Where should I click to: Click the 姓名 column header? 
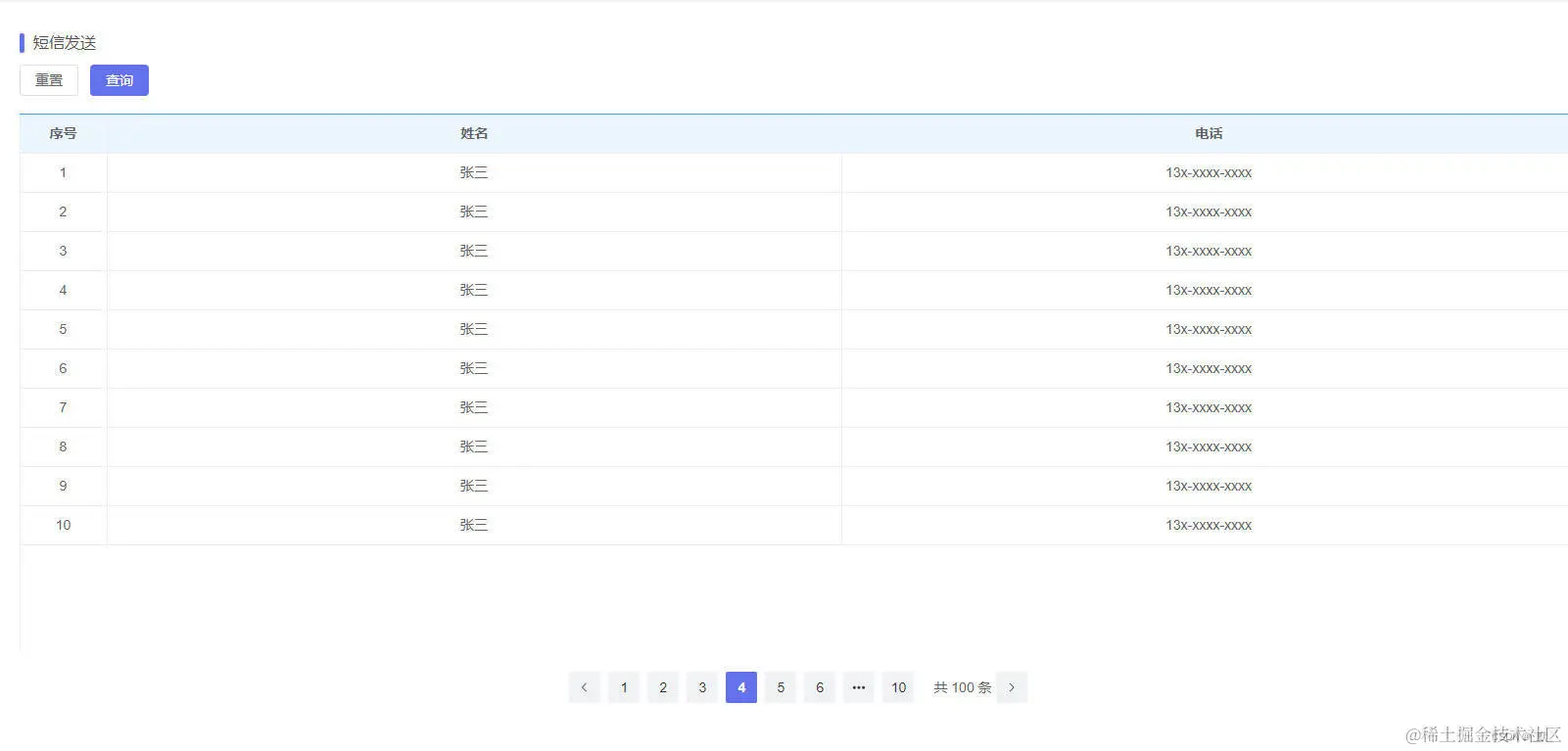tap(474, 133)
